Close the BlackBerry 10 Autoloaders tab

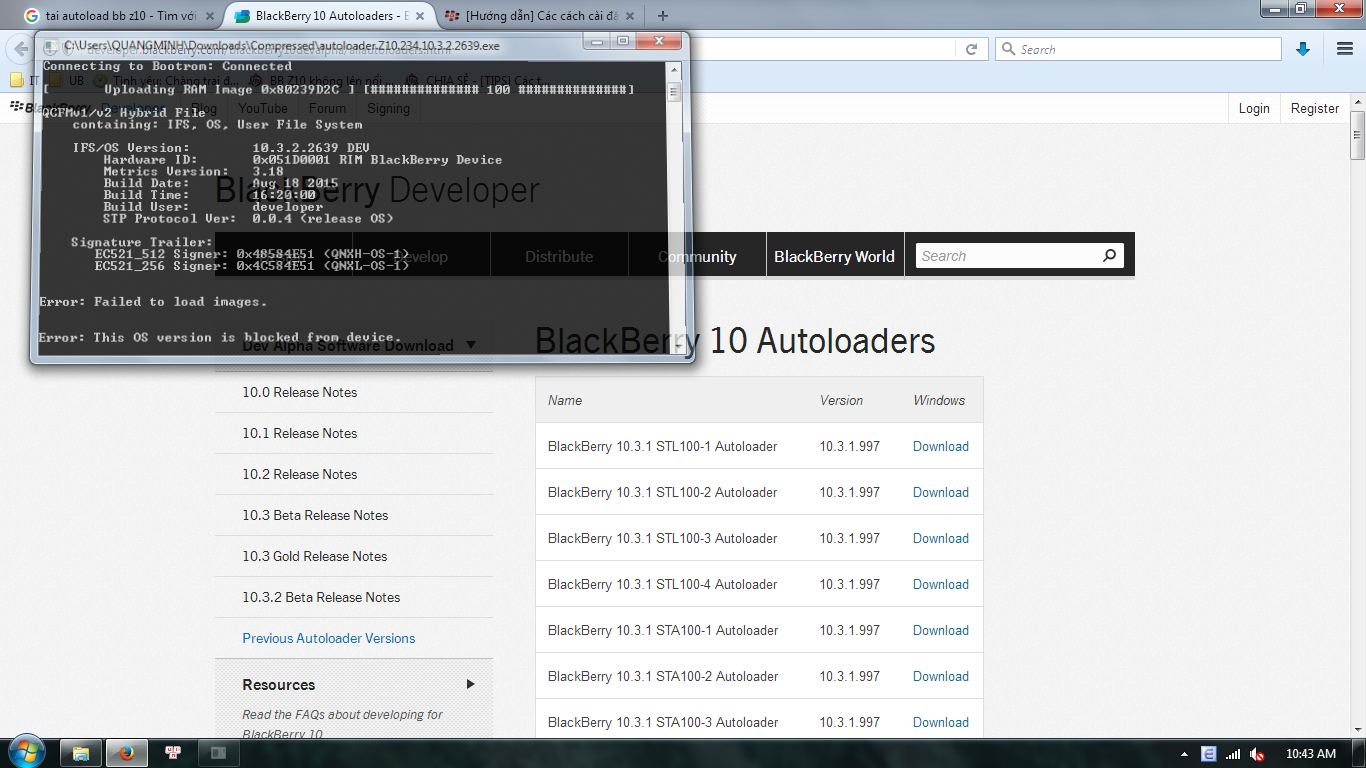tap(420, 16)
